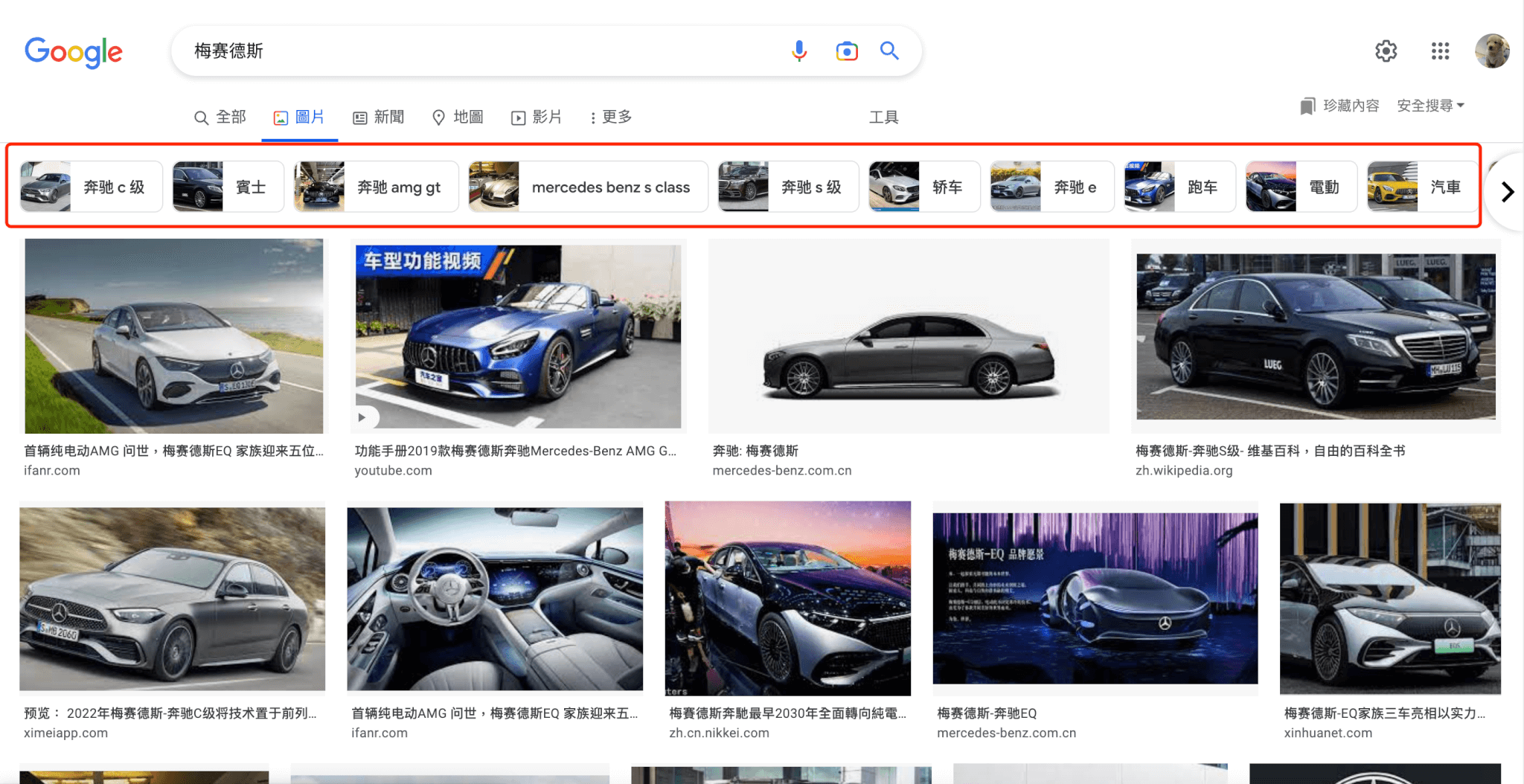Click the 珍藏內容 bookmark icon
Viewport: 1524px width, 784px height.
pos(1307,106)
